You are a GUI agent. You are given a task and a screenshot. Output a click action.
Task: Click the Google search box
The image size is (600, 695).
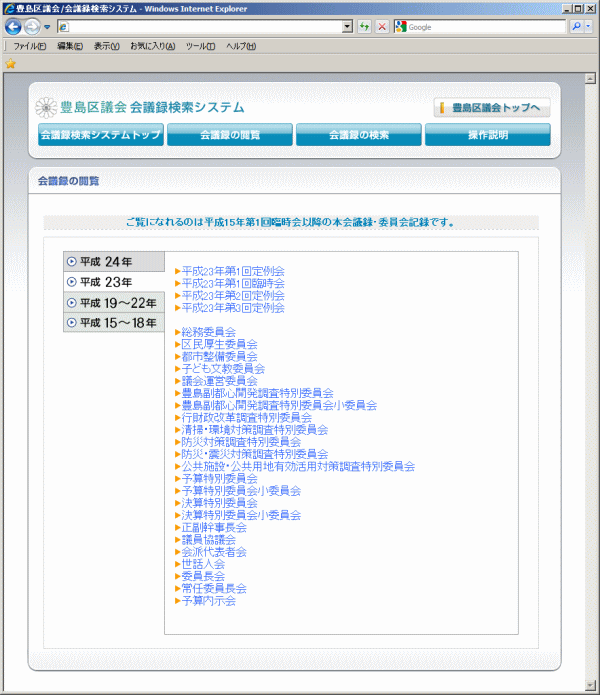coord(480,27)
